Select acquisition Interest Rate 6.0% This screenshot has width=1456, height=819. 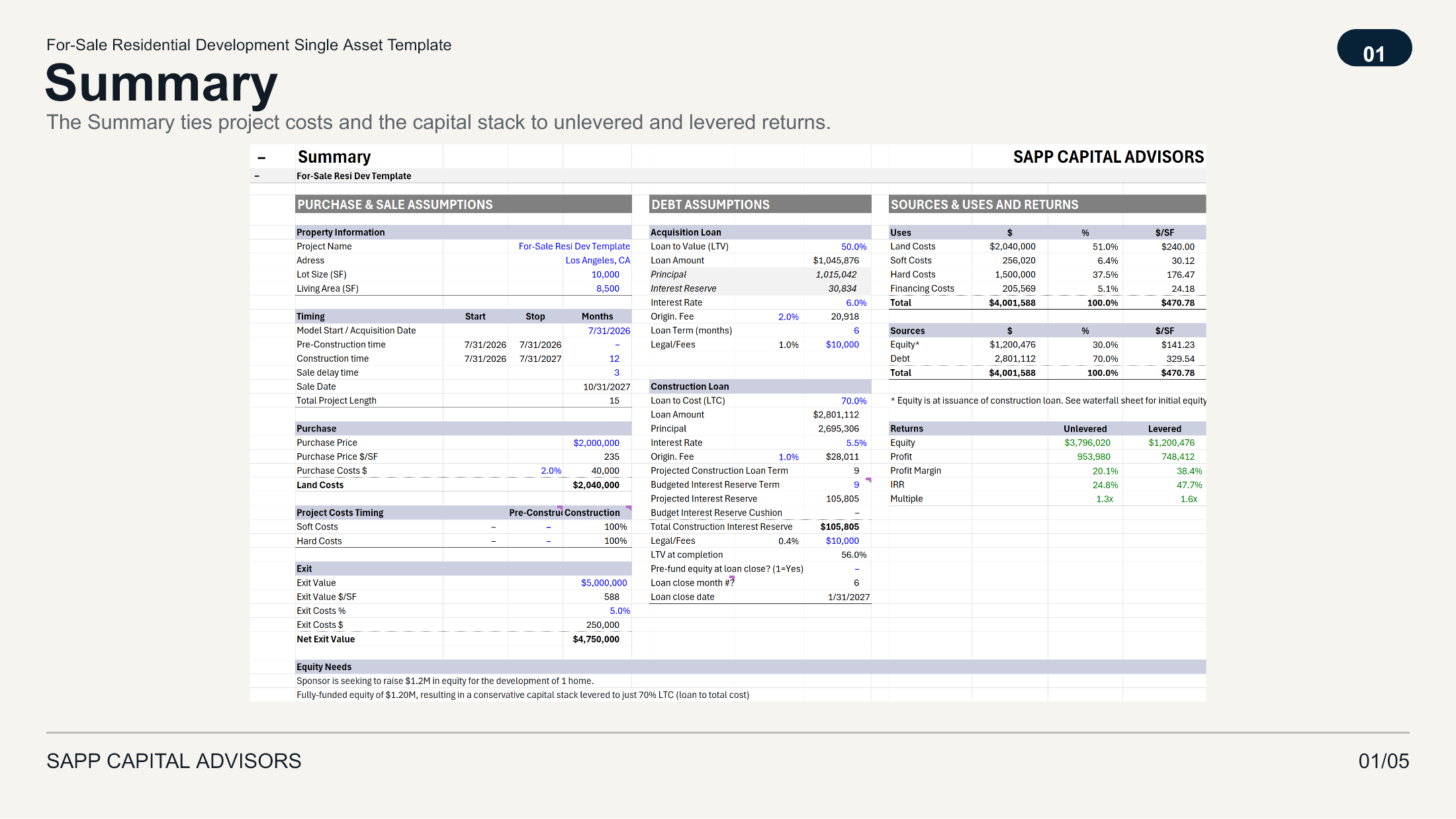click(x=856, y=302)
